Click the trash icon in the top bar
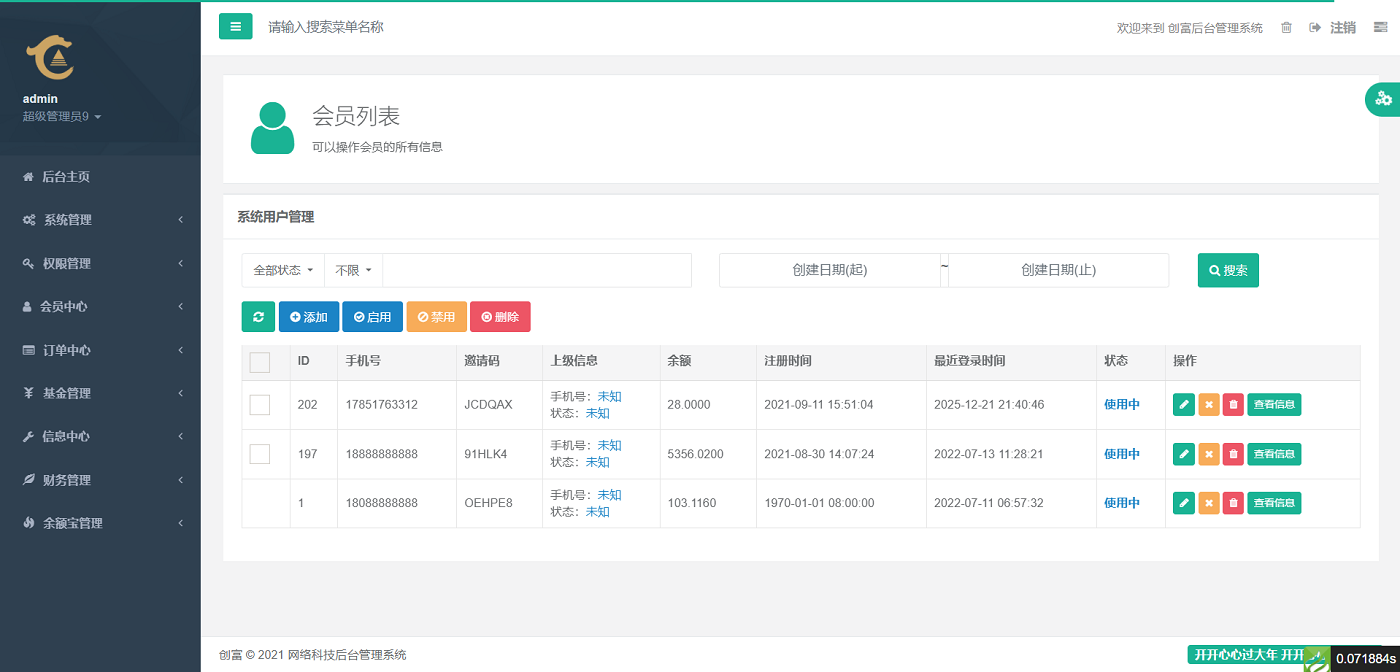 point(1286,27)
